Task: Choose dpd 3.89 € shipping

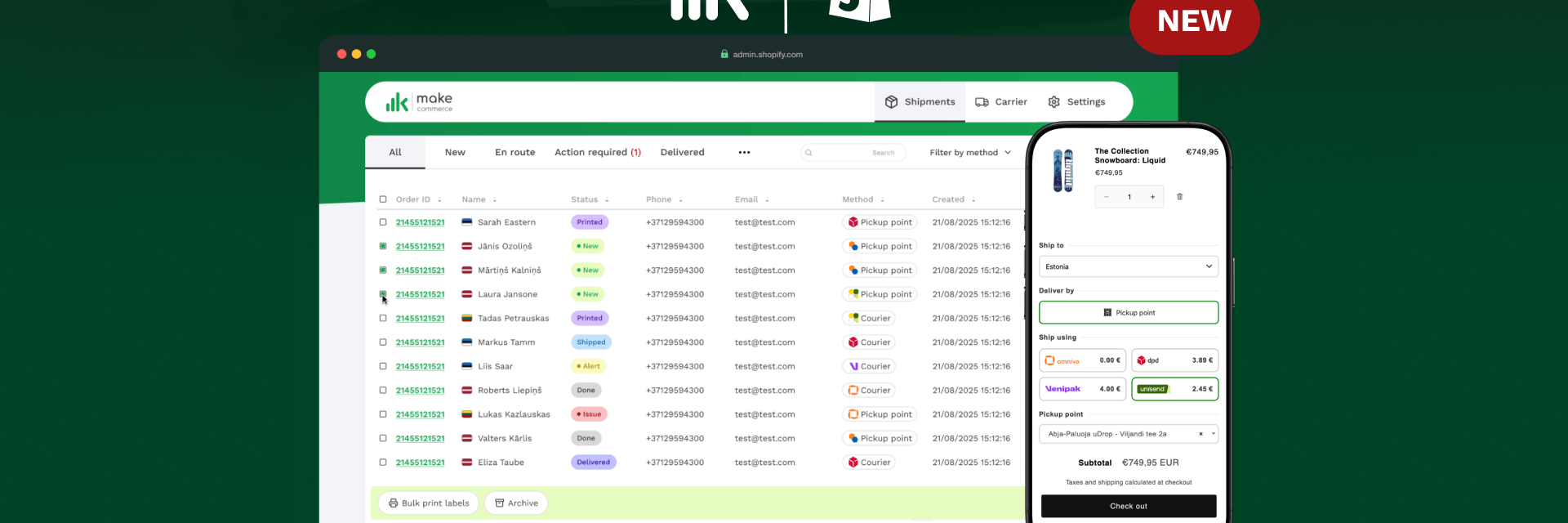Action: [1175, 360]
